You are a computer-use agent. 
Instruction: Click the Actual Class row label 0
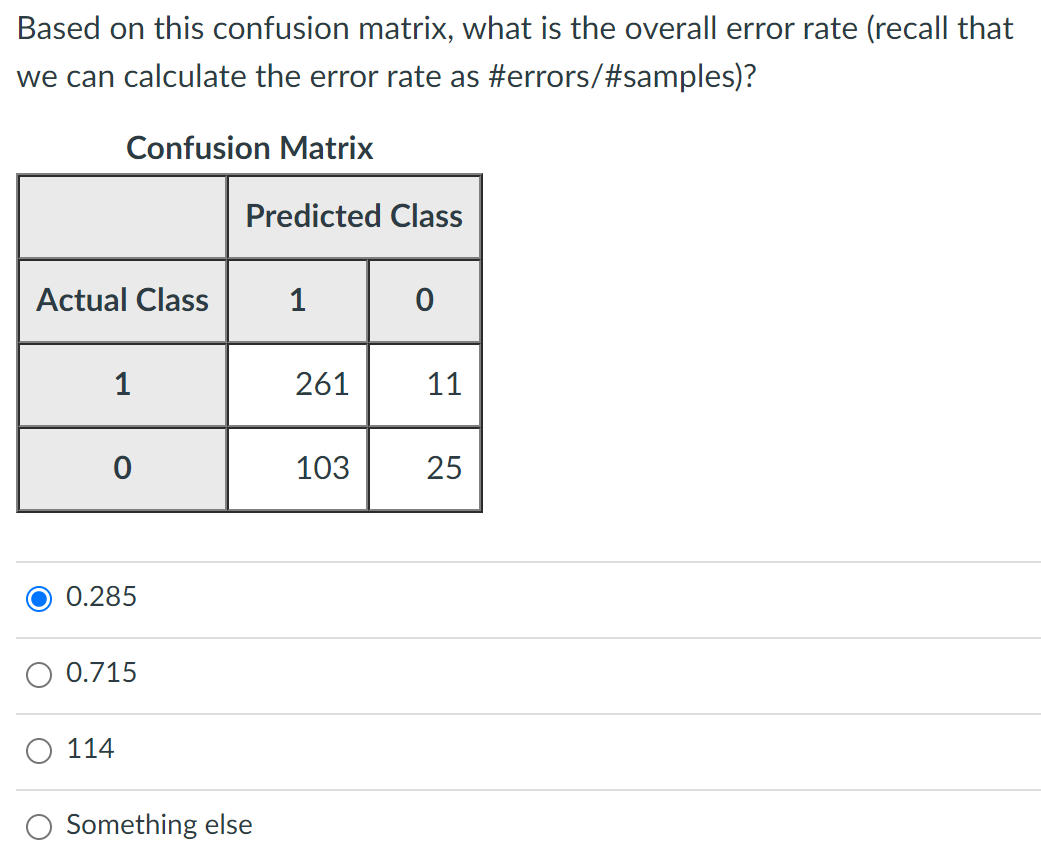pos(122,468)
